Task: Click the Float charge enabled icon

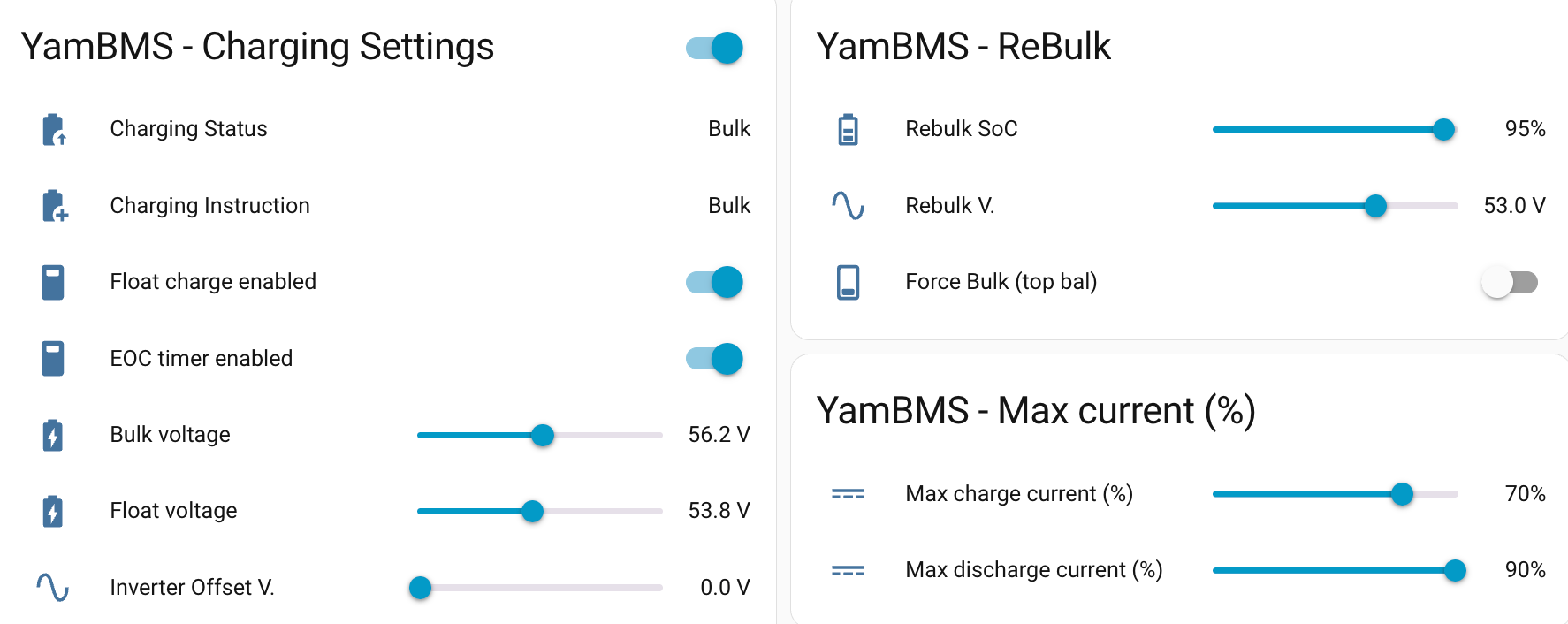Action: click(53, 282)
